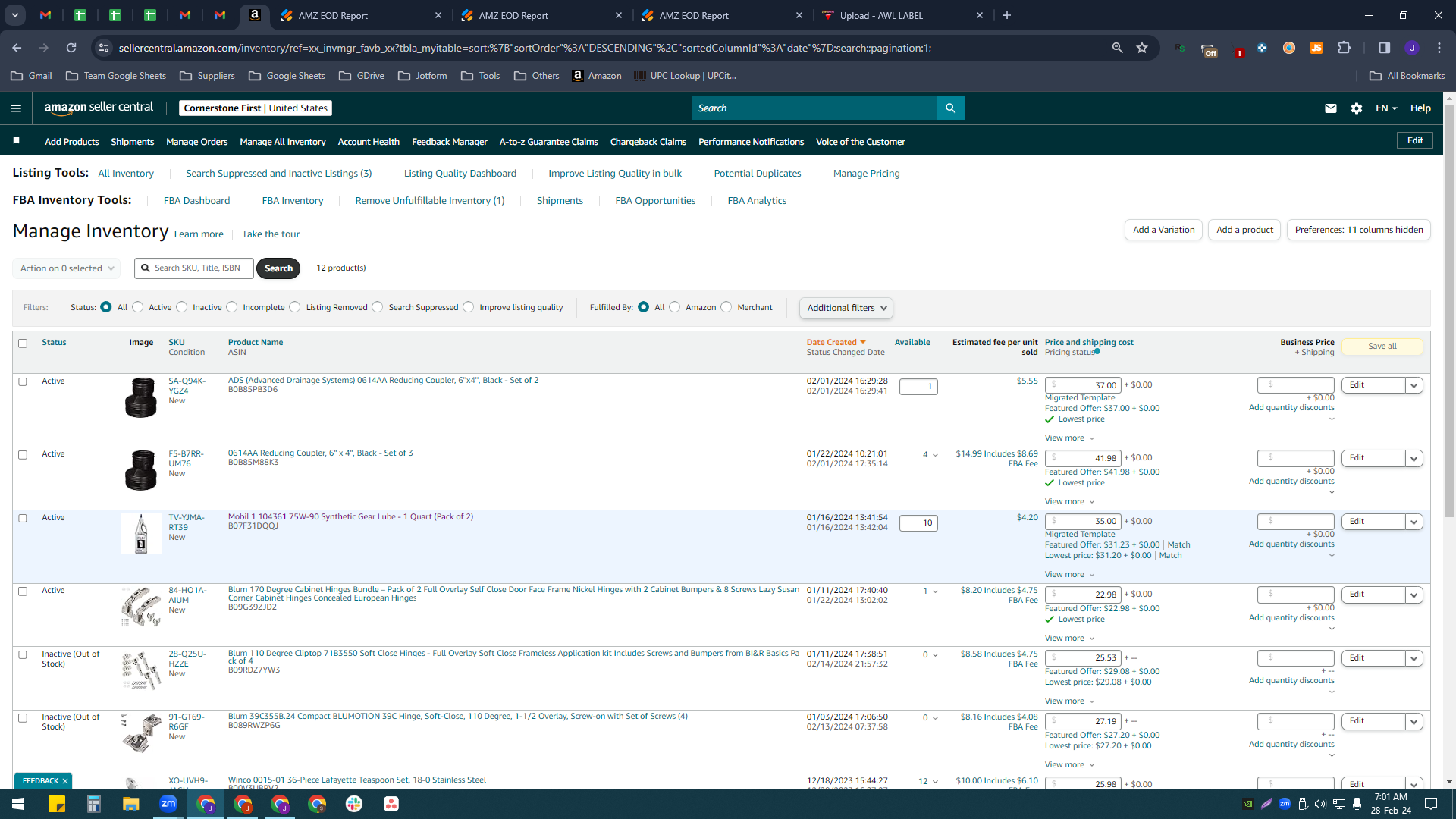Open a new browser tab

pos(1007,15)
